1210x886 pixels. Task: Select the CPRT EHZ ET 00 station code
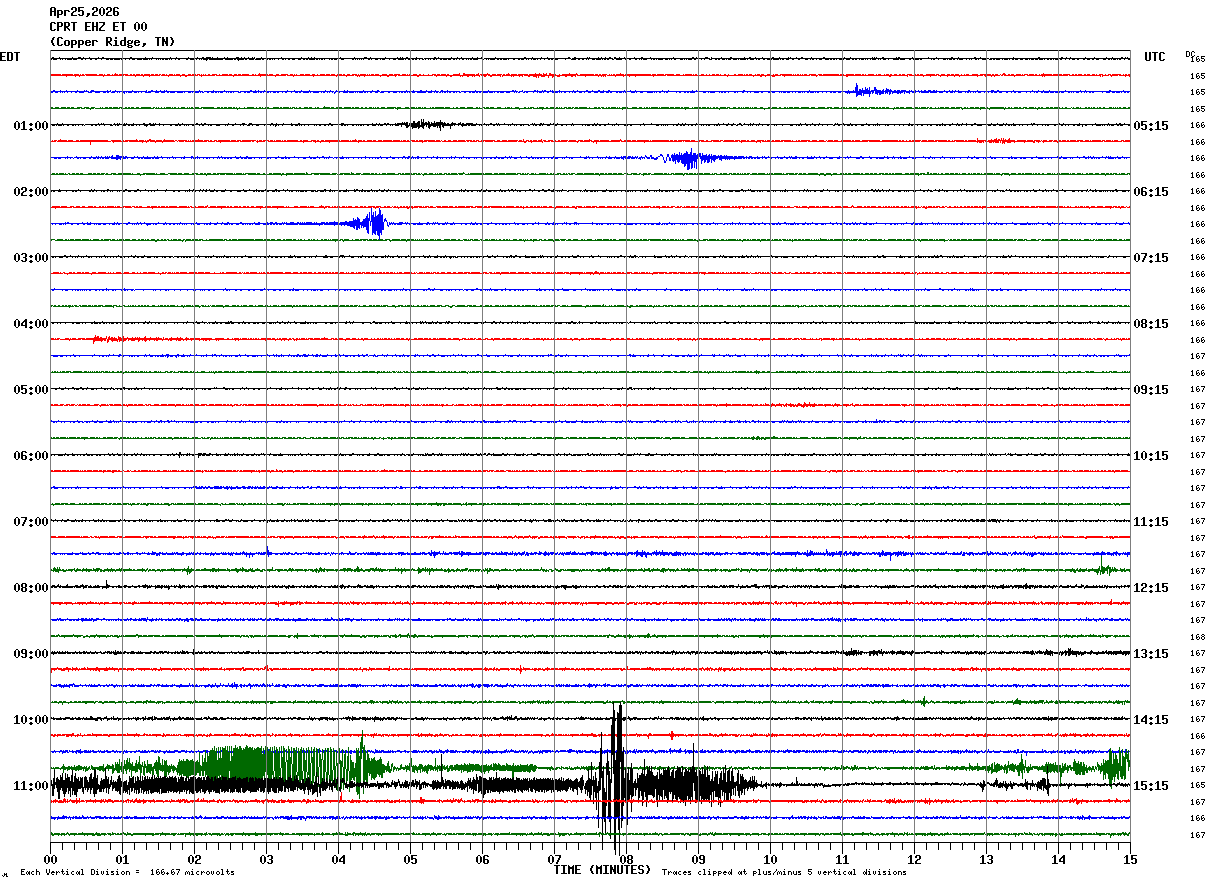click(x=98, y=27)
